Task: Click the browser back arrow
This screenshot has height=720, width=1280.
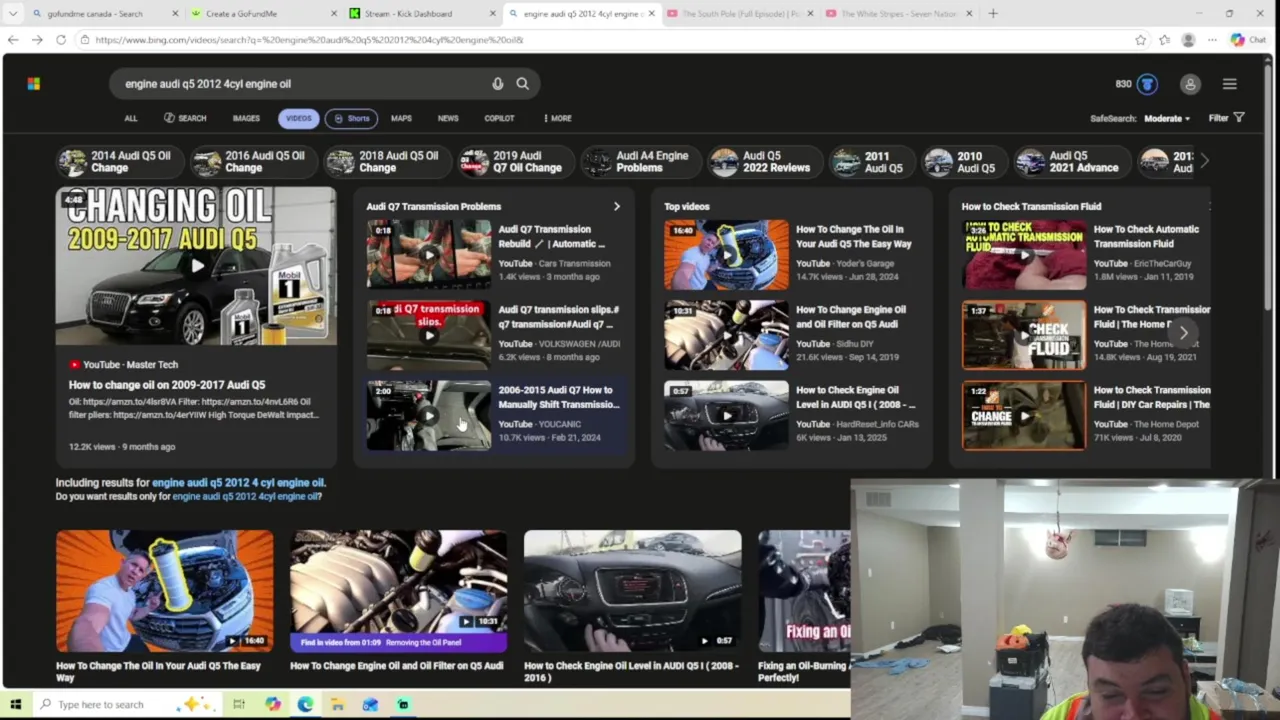Action: (x=13, y=40)
